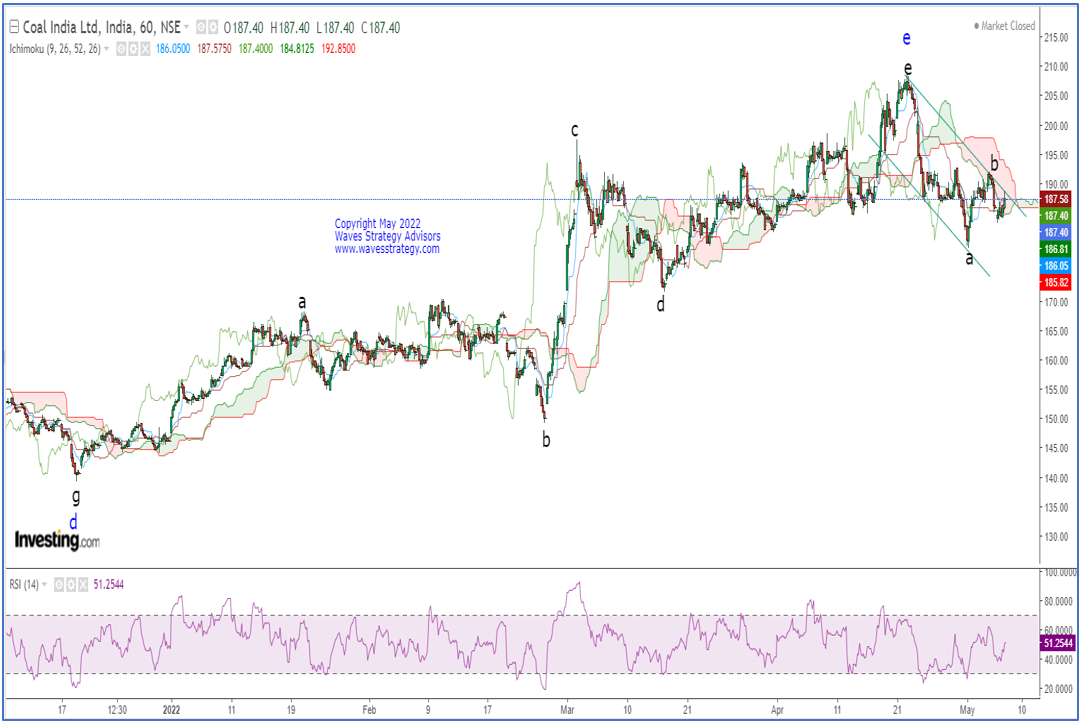Click the wave label g near December low
1083x724 pixels.
(76, 496)
